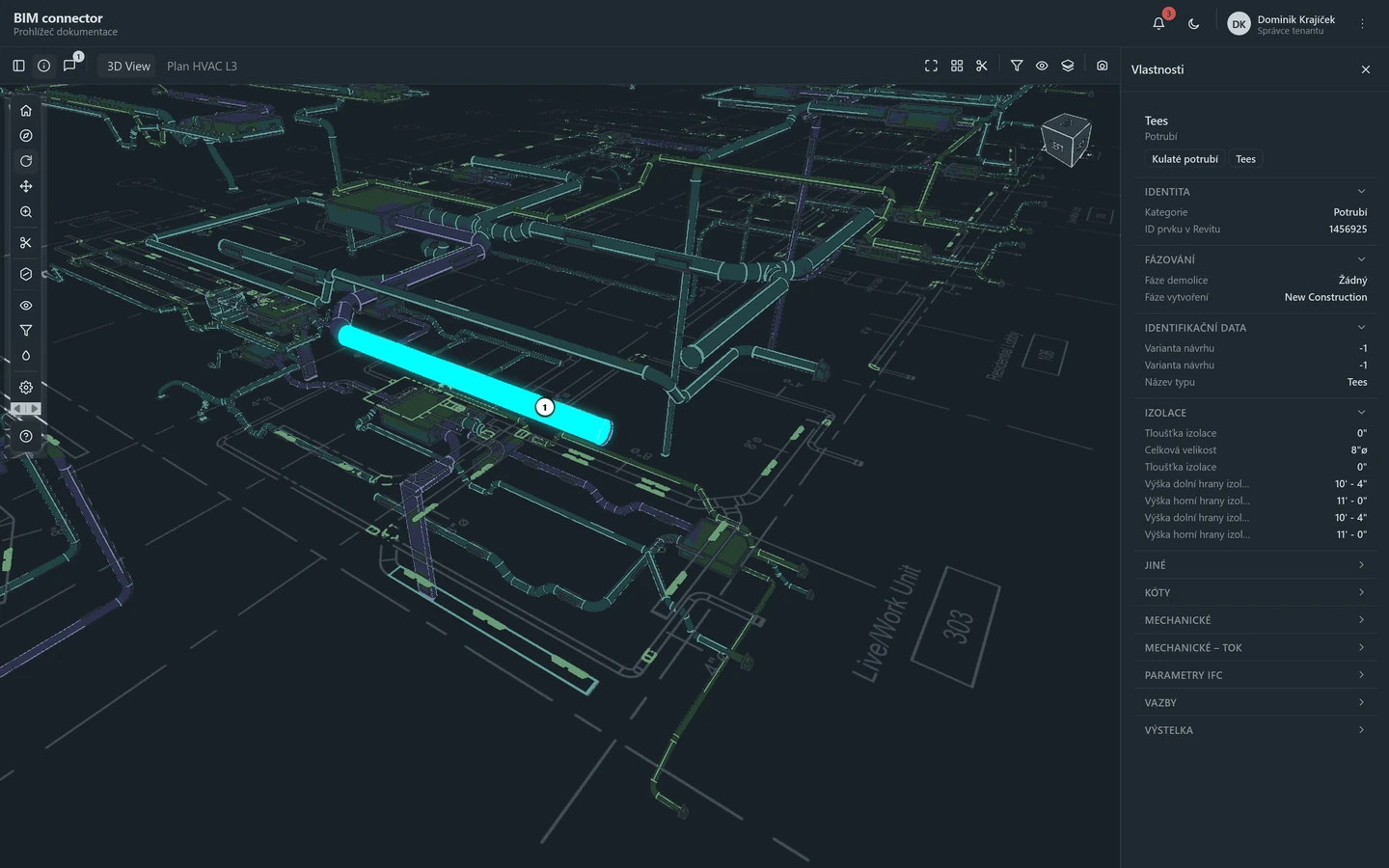The width and height of the screenshot is (1389, 868).
Task: Click the hexagon box tool icon
Action: point(26,274)
